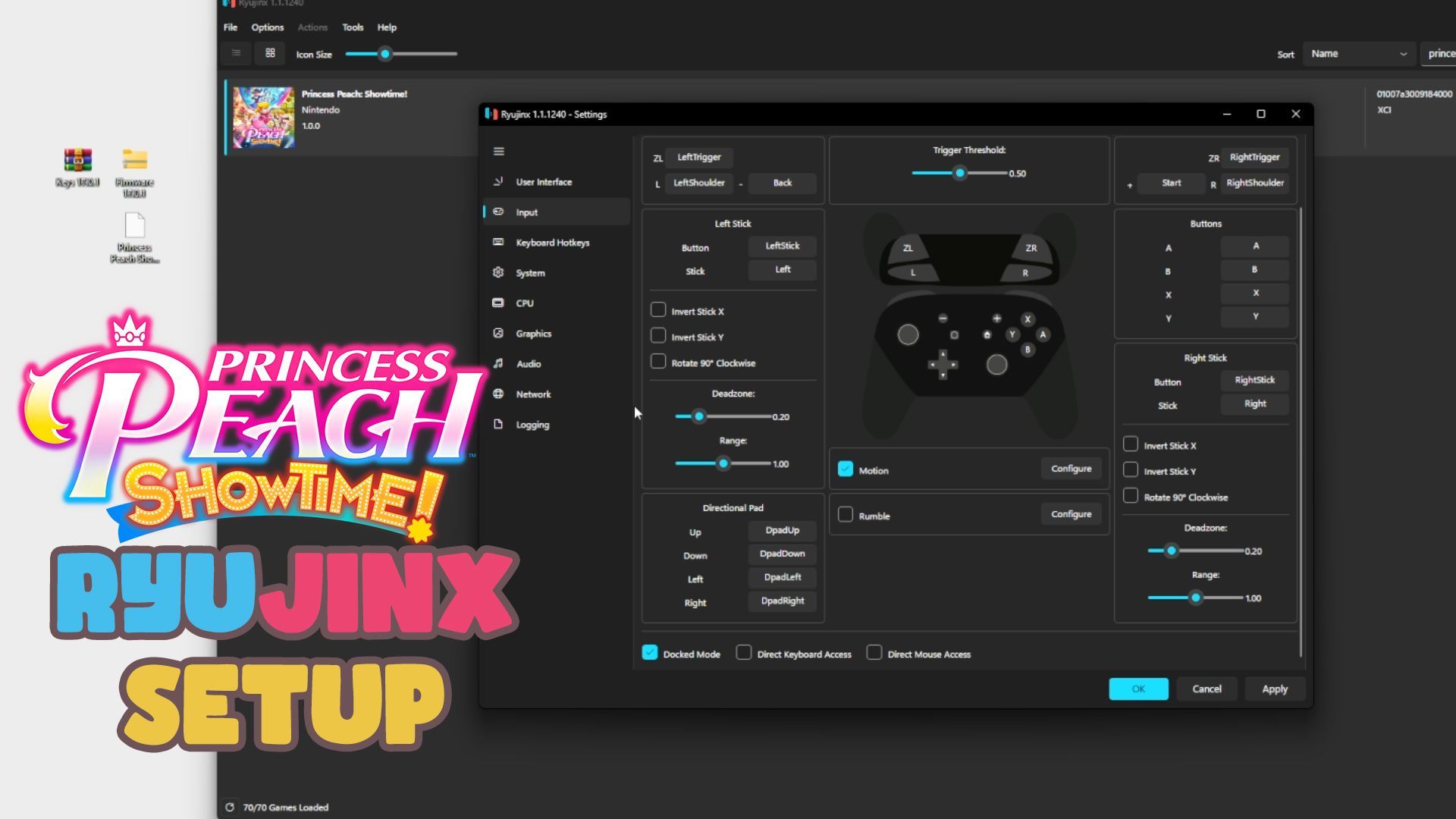
Task: Rebind ZL LeftTrigger button
Action: coord(699,157)
